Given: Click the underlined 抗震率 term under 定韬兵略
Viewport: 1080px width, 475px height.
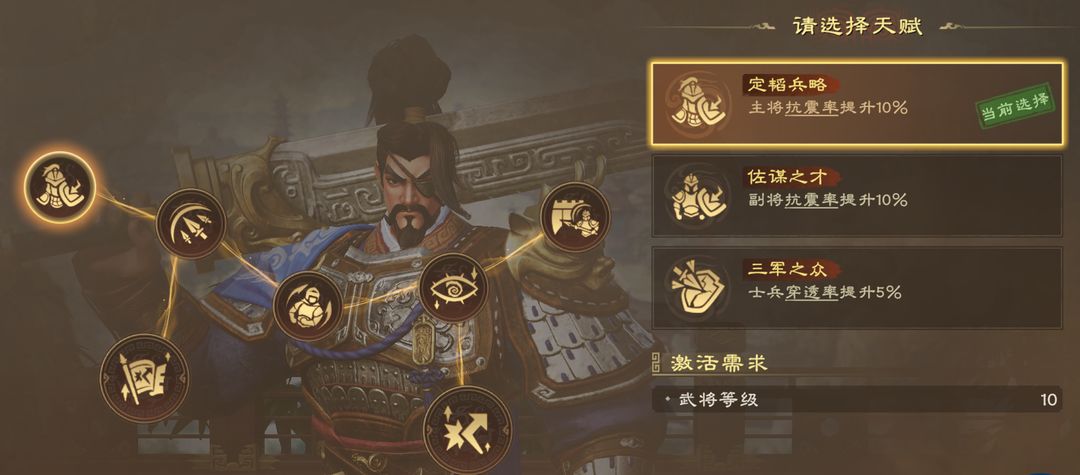Looking at the screenshot, I should click(x=811, y=108).
